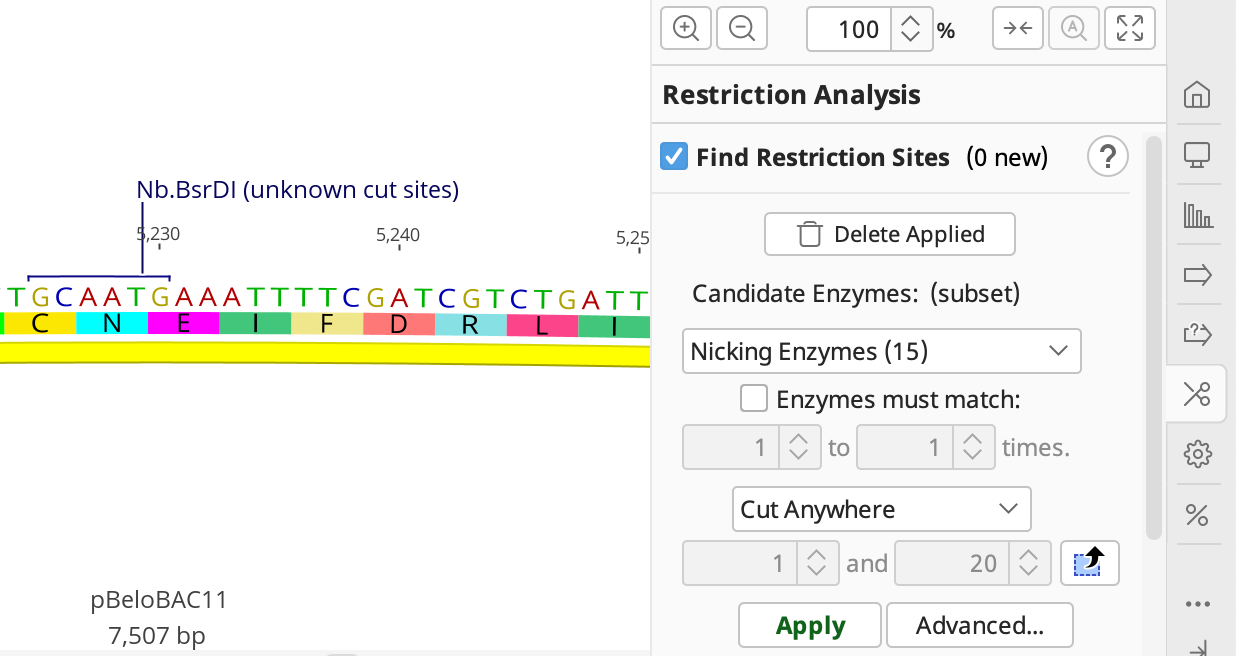
Task: Open the Nicking Enzymes dropdown
Action: tap(881, 351)
